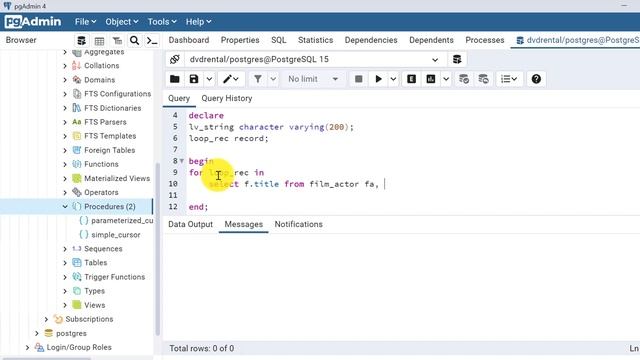
Task: Click the Edit pencil icon in query toolbar
Action: click(x=231, y=79)
